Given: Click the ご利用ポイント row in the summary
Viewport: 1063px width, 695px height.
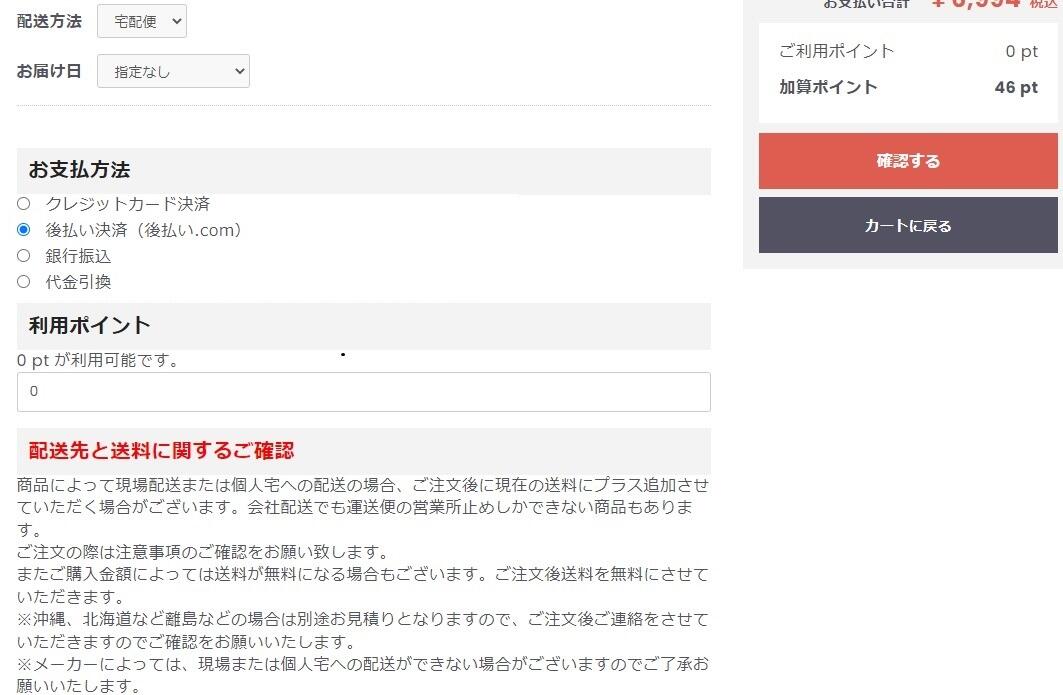Looking at the screenshot, I should (x=908, y=52).
